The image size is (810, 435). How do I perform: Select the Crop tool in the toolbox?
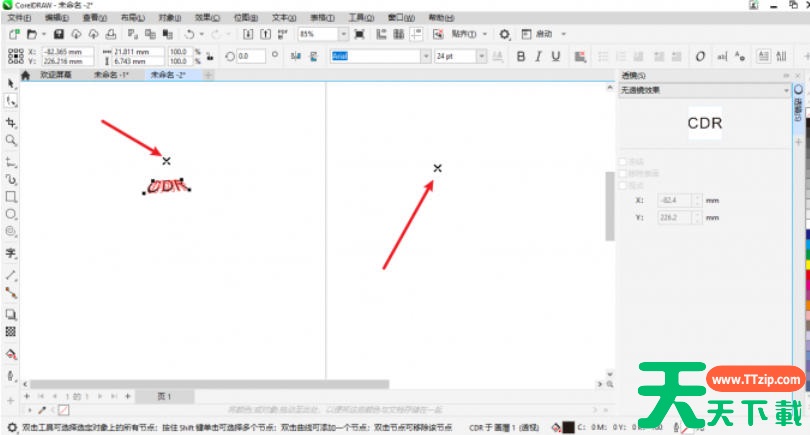[x=11, y=121]
